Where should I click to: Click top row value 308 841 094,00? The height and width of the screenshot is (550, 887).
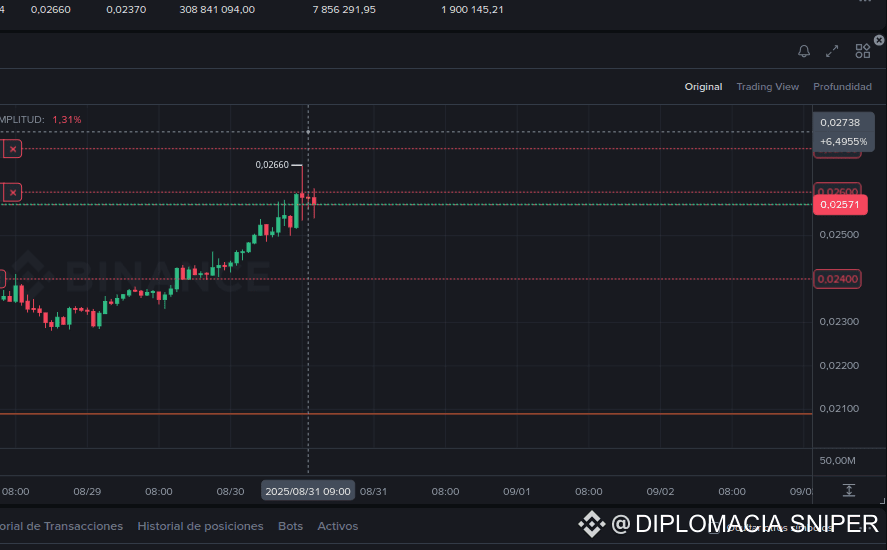point(217,10)
